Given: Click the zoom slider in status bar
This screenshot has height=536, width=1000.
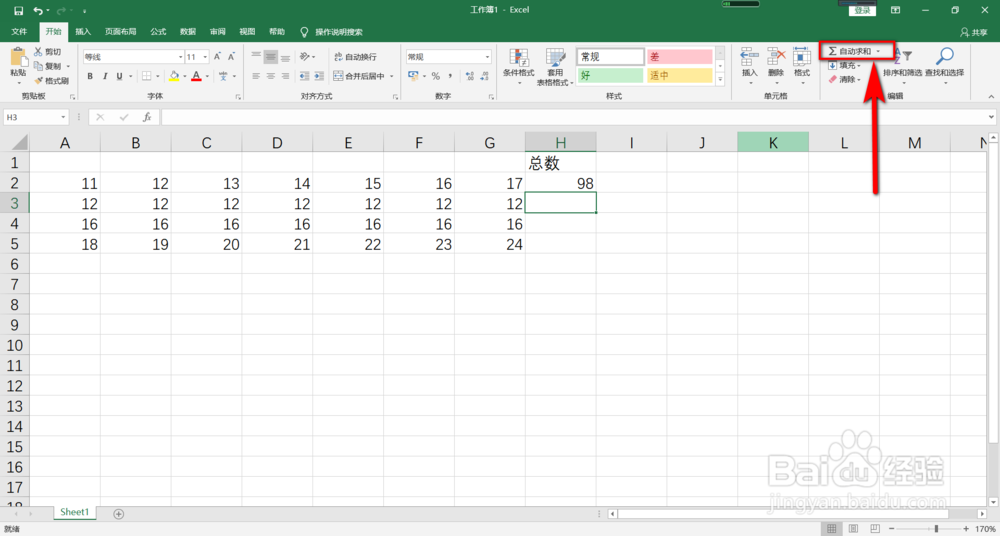Looking at the screenshot, I should (x=936, y=529).
